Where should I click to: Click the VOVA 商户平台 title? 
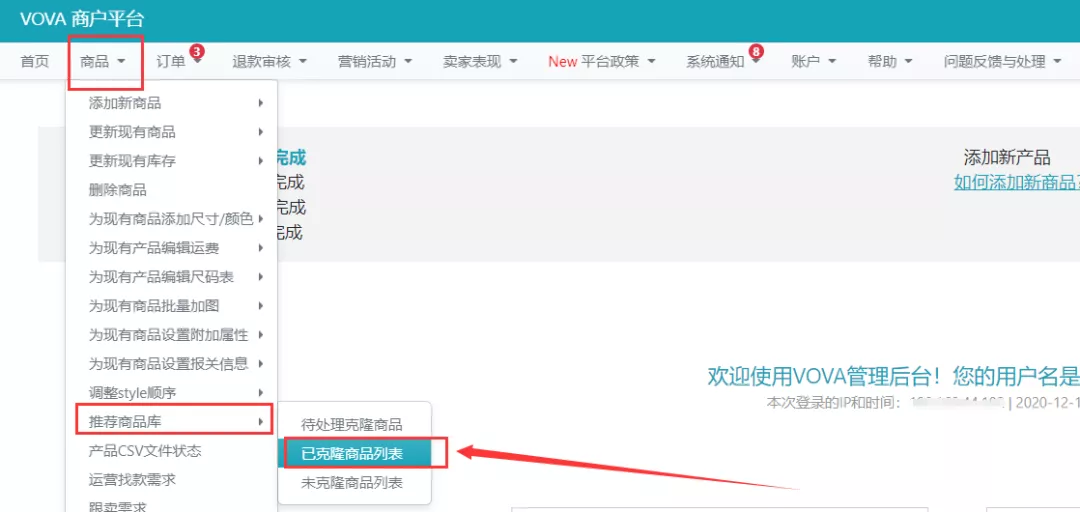82,19
